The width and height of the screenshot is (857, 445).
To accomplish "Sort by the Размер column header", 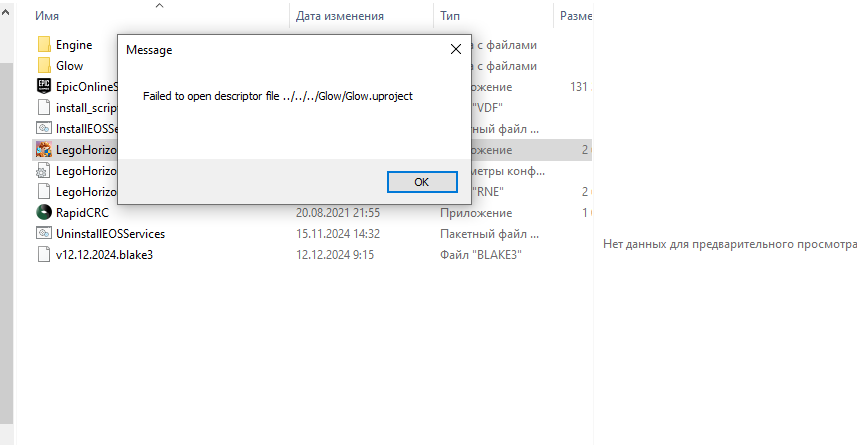I will tap(576, 16).
